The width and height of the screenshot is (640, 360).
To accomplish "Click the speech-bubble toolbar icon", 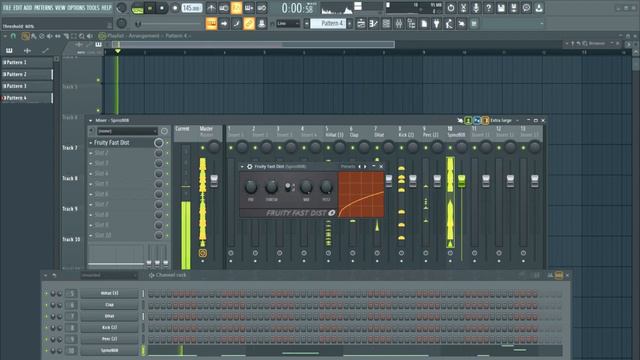I will click(527, 8).
